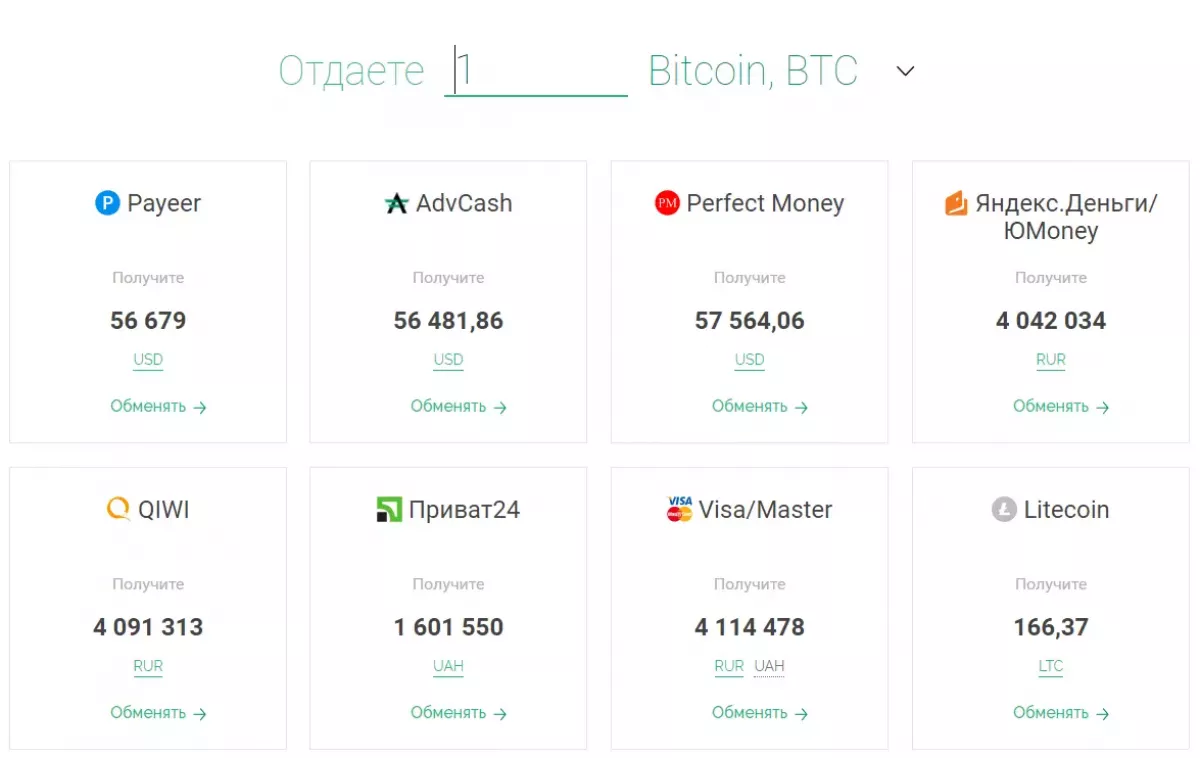This screenshot has width=1200, height=758.
Task: Click Обменять link in Payeer card
Action: click(158, 407)
